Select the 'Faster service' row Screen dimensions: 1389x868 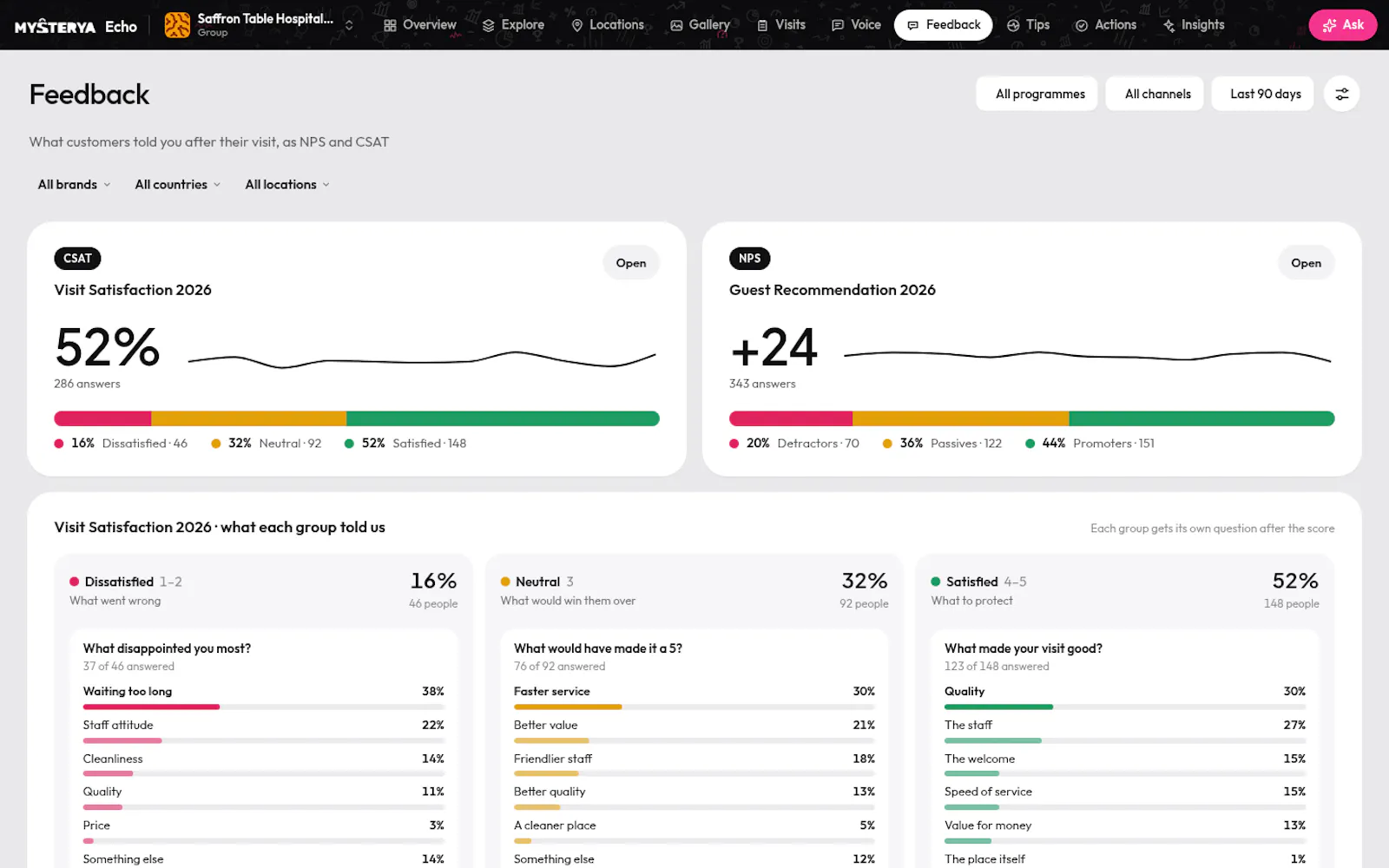click(x=694, y=697)
